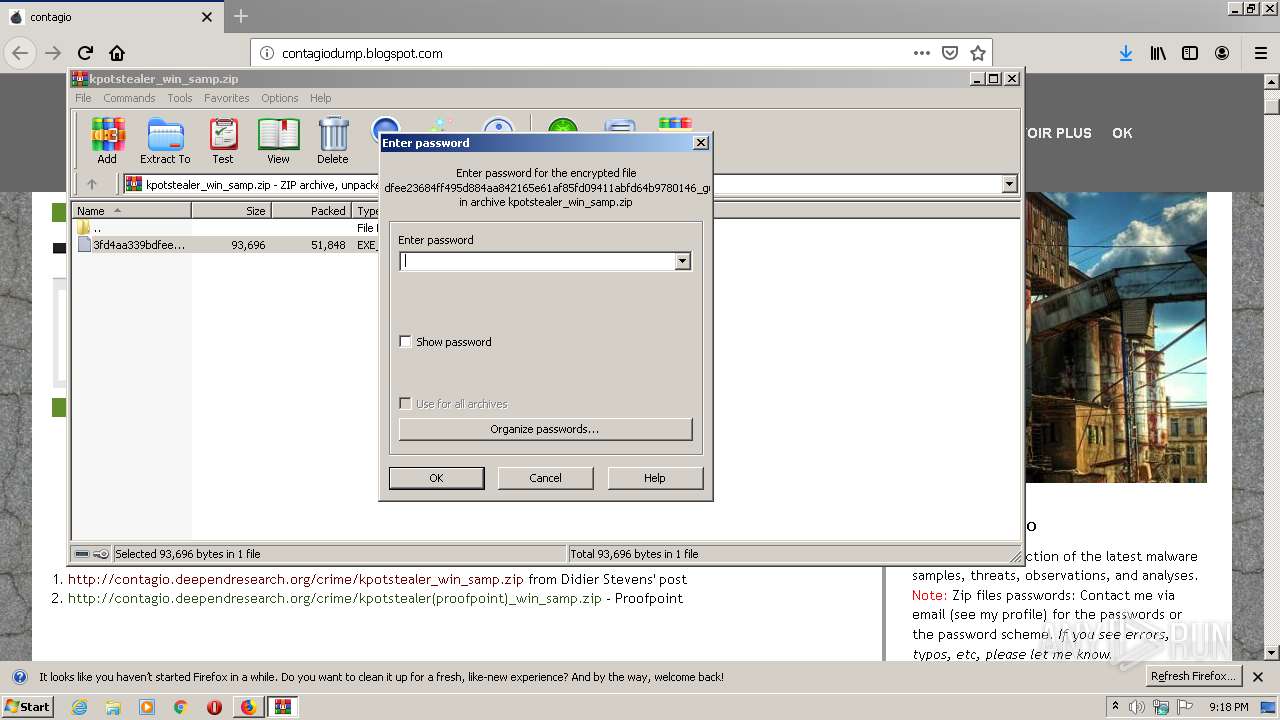Open the WinRAR Commands menu
Screen dimensions: 1280x720
(x=129, y=98)
